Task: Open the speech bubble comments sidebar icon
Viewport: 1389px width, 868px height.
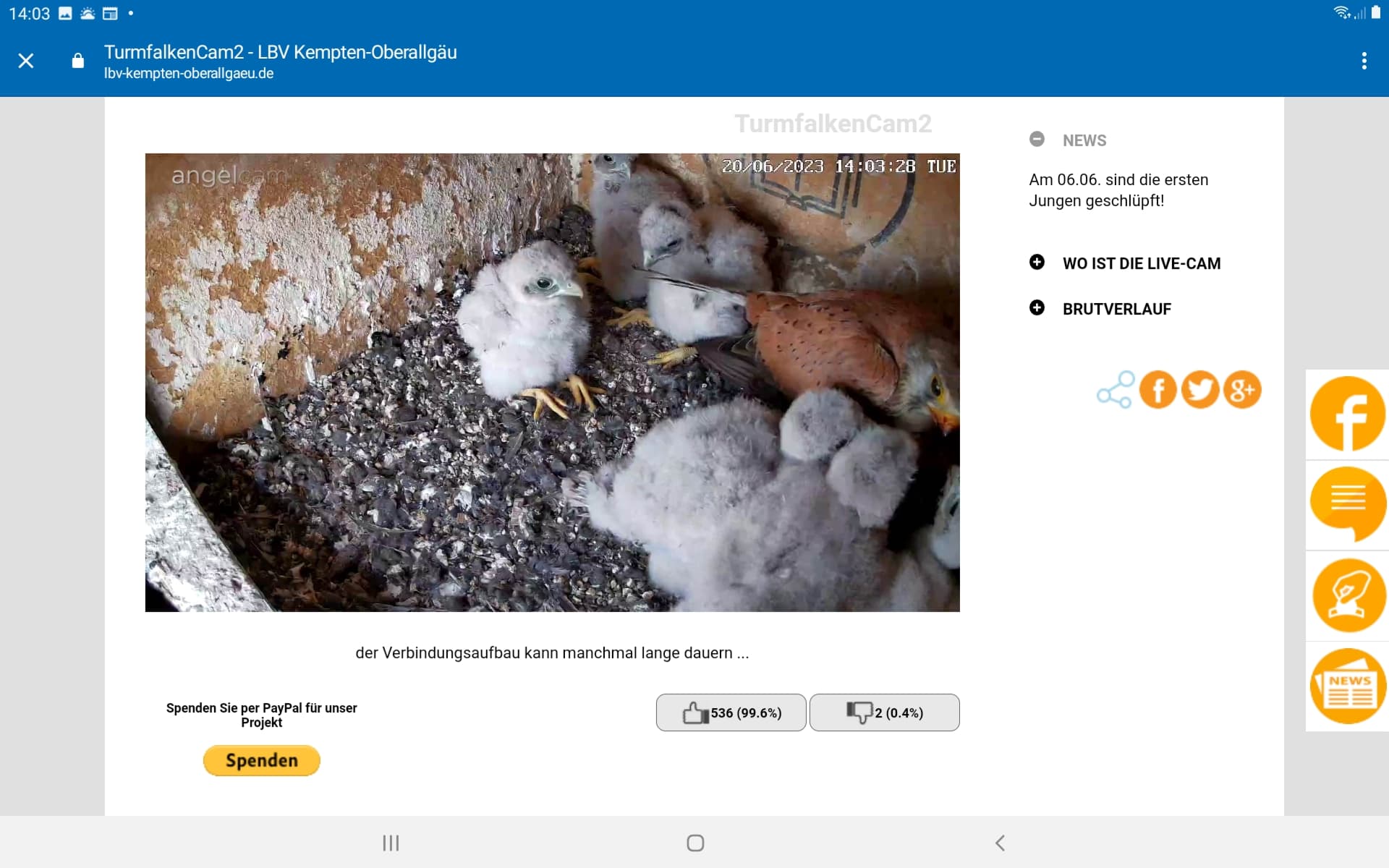Action: [1347, 505]
